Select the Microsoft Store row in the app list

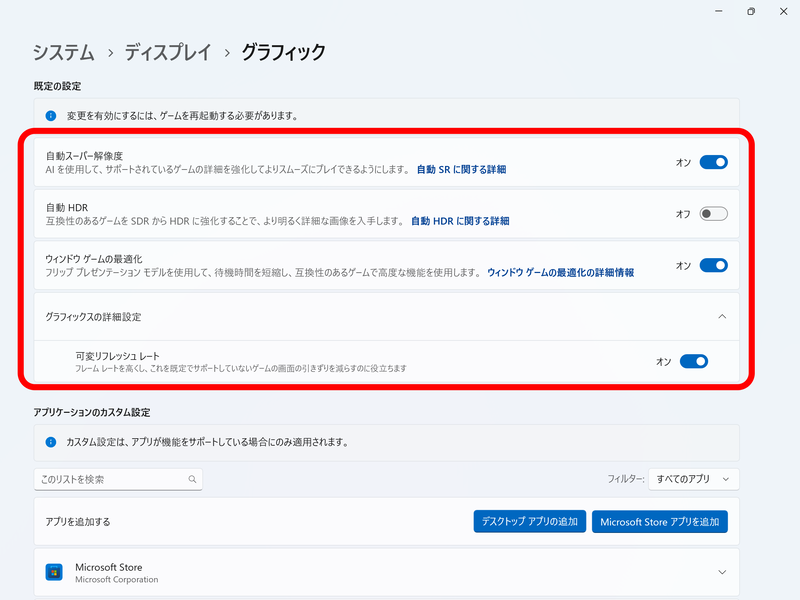[x=300, y=572]
